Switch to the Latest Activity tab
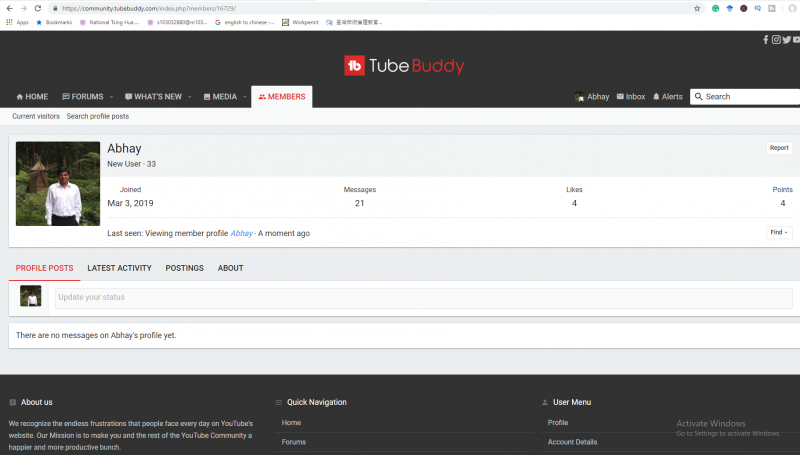800x455 pixels. point(119,268)
